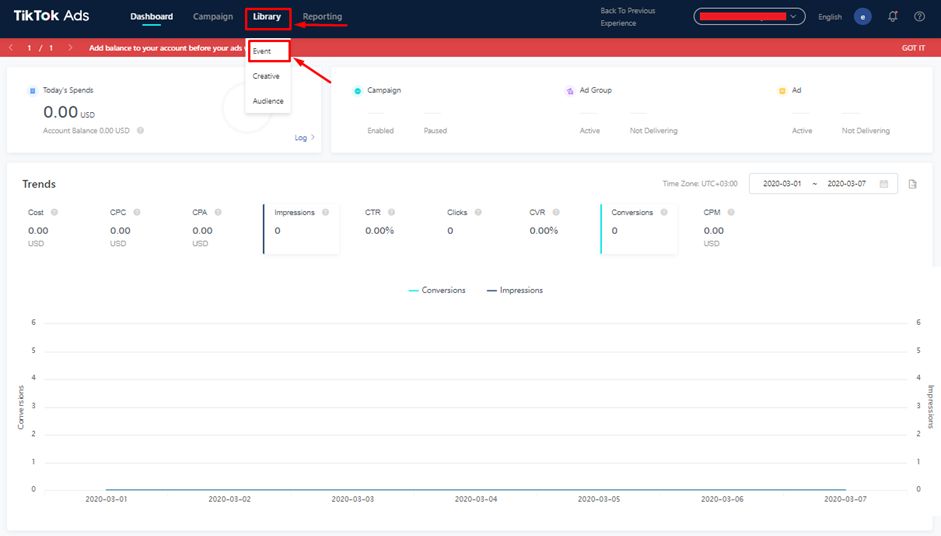This screenshot has width=941, height=536.
Task: Click the user avatar icon
Action: [863, 17]
